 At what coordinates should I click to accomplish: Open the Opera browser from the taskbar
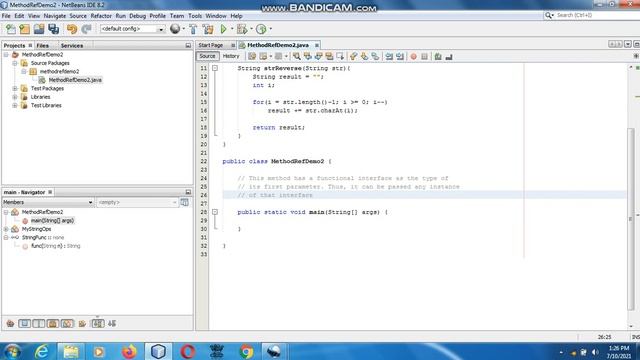click(x=187, y=351)
